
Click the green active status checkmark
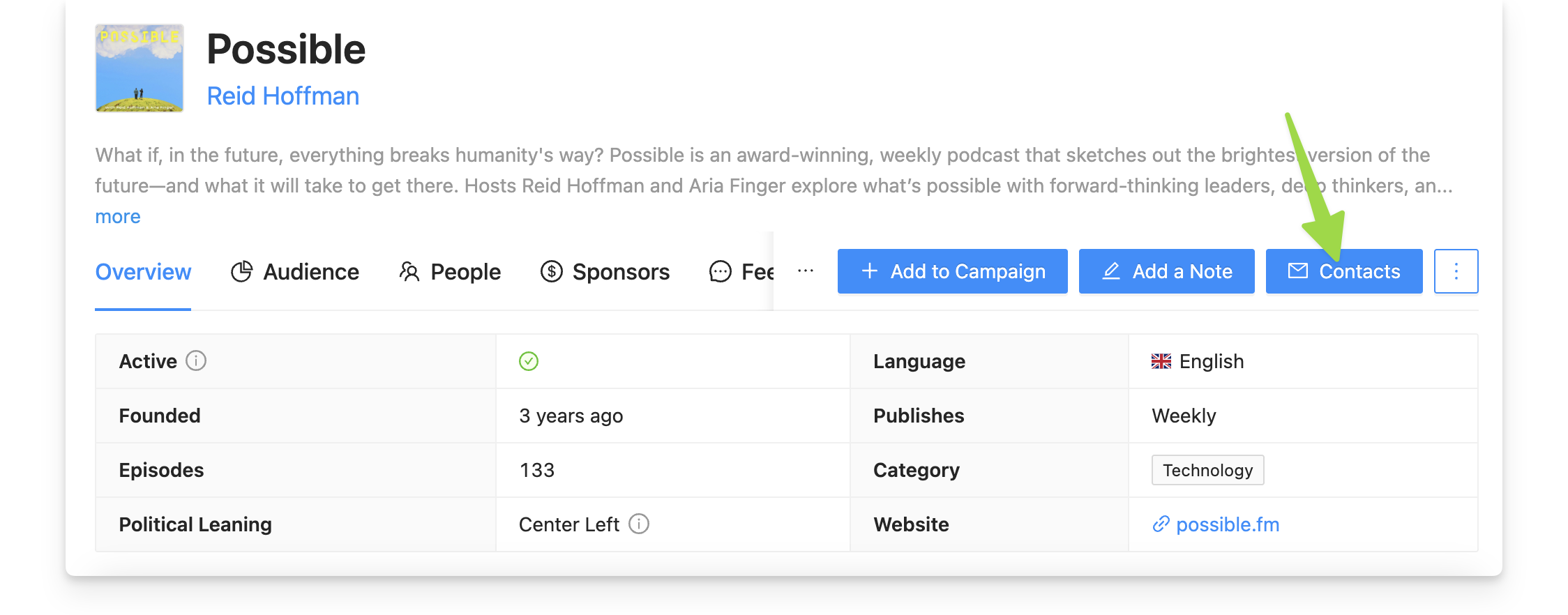coord(529,361)
